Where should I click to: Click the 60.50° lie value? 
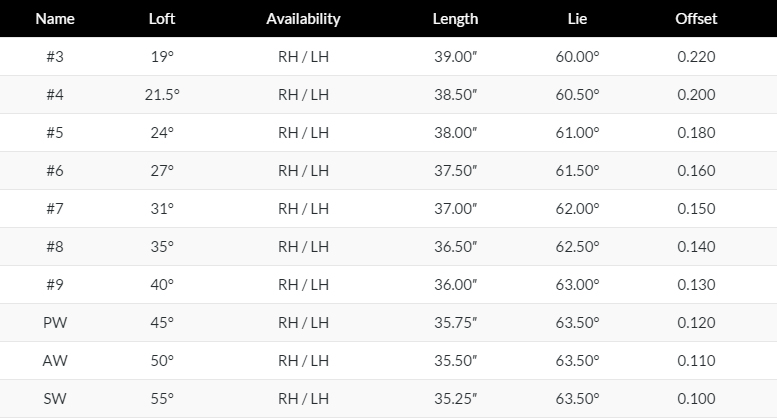pyautogui.click(x=577, y=95)
